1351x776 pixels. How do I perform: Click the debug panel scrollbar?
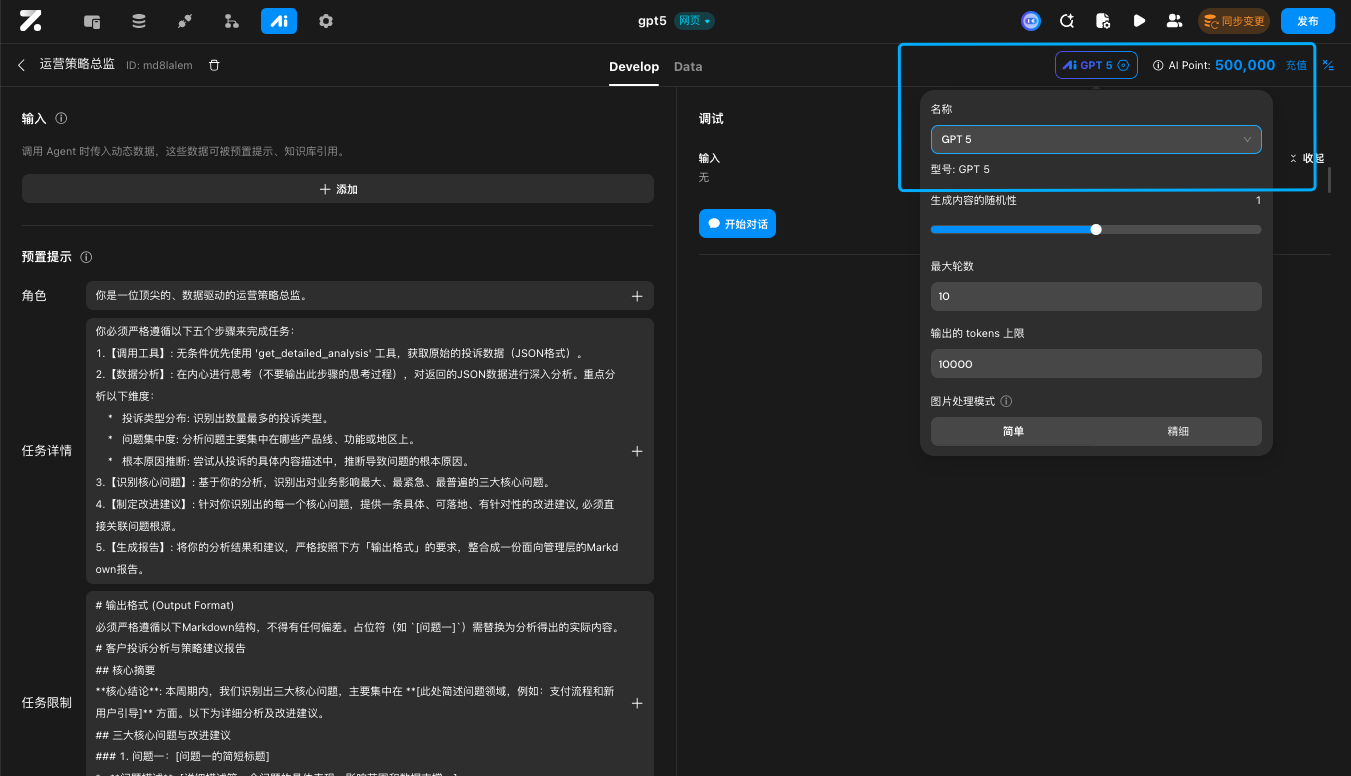[1329, 180]
